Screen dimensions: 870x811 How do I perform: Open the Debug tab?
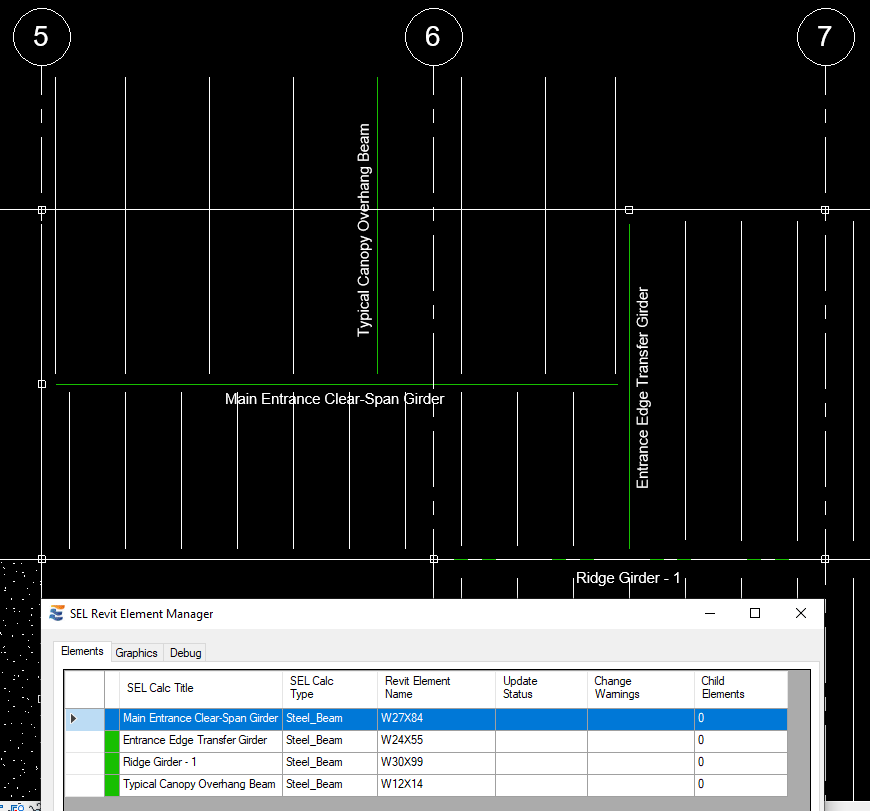coord(185,653)
